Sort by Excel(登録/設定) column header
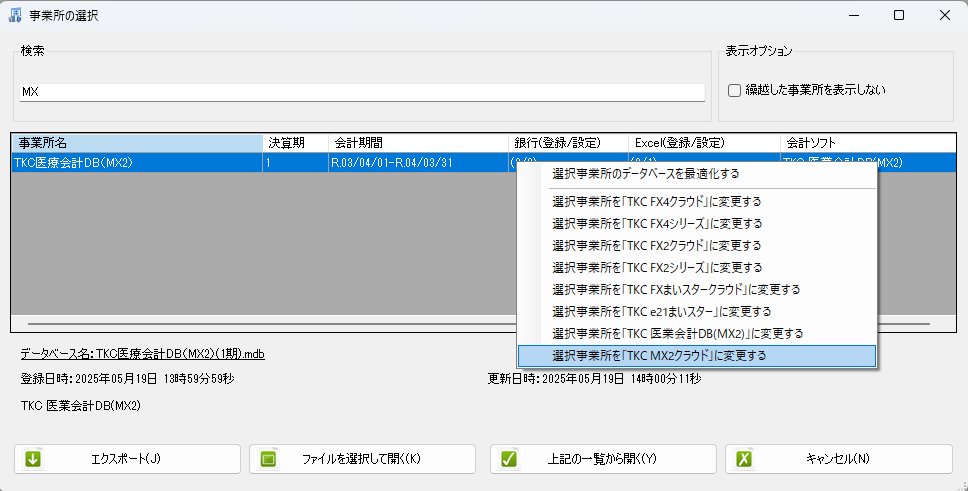 pos(704,143)
